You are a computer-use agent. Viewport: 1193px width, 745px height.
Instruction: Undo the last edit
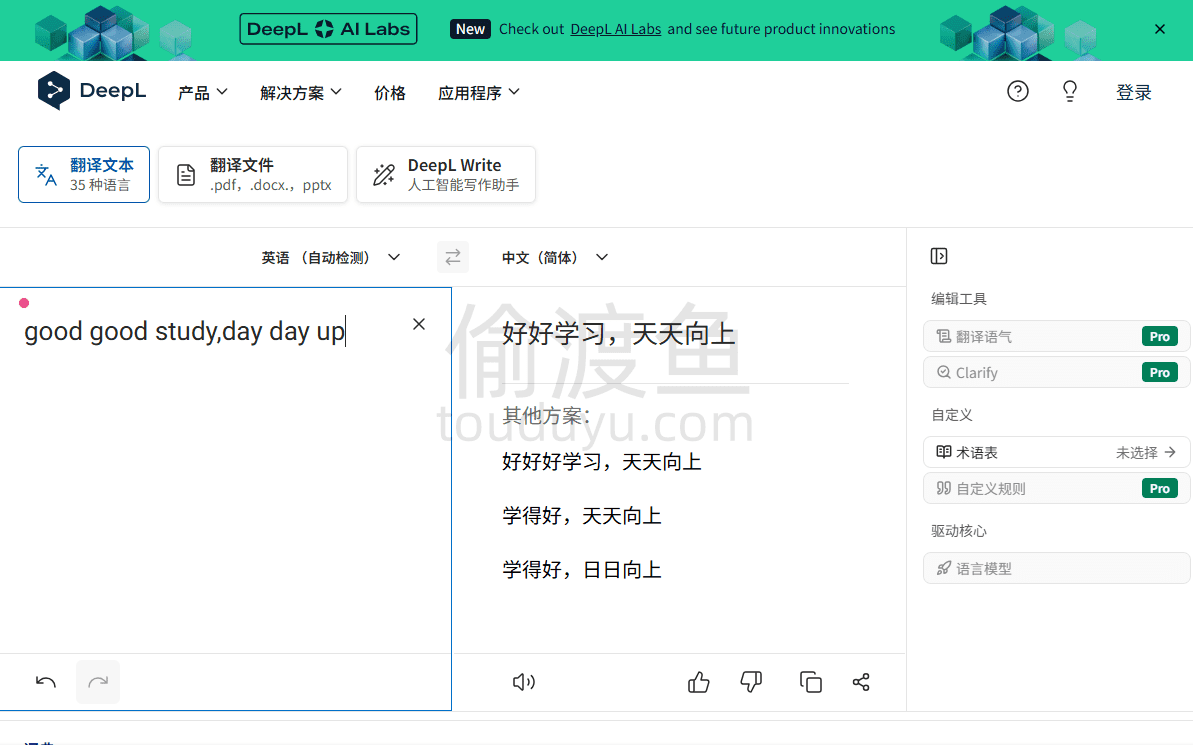46,682
